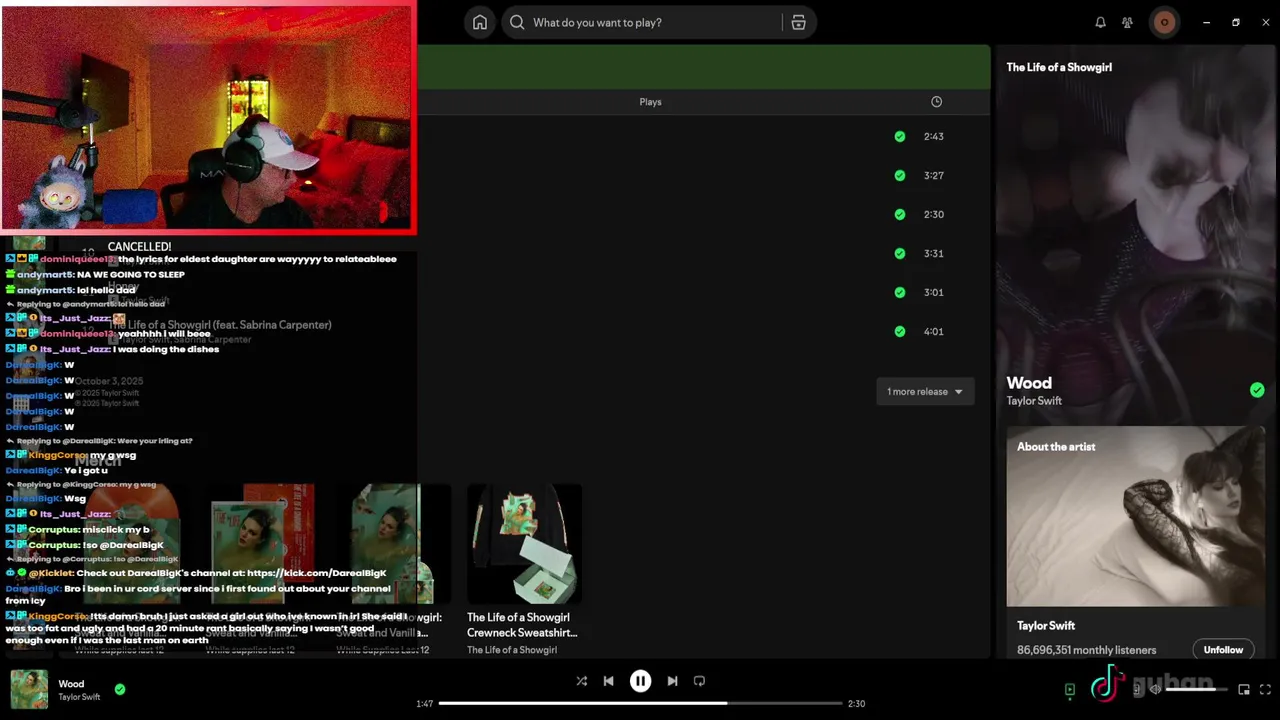
Task: Toggle saved checkmark for the 3:31 track
Action: pyautogui.click(x=900, y=253)
